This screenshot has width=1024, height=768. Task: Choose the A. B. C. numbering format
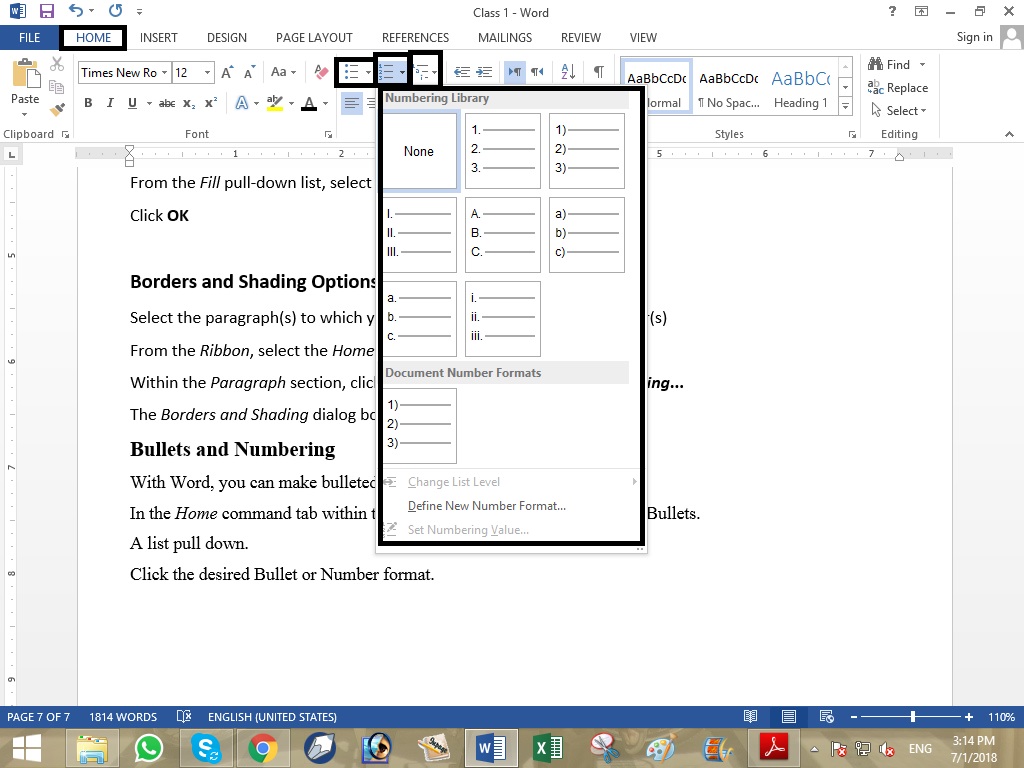pos(503,234)
